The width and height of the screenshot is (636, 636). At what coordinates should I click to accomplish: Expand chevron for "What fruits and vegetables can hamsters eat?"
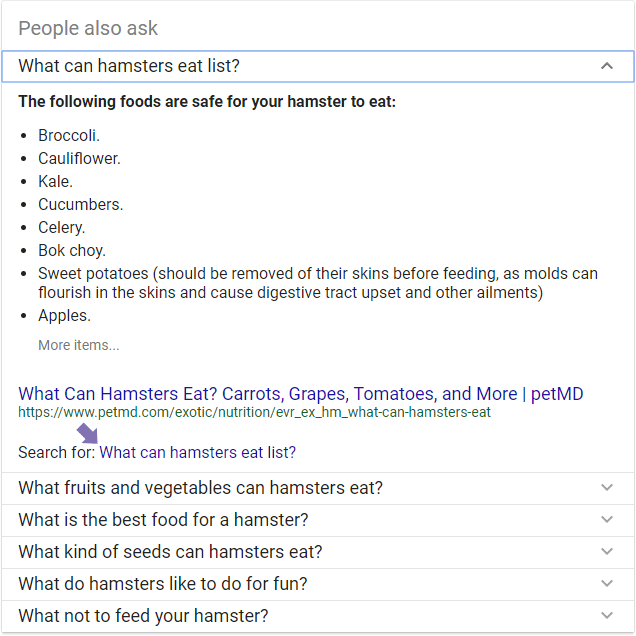[x=606, y=488]
